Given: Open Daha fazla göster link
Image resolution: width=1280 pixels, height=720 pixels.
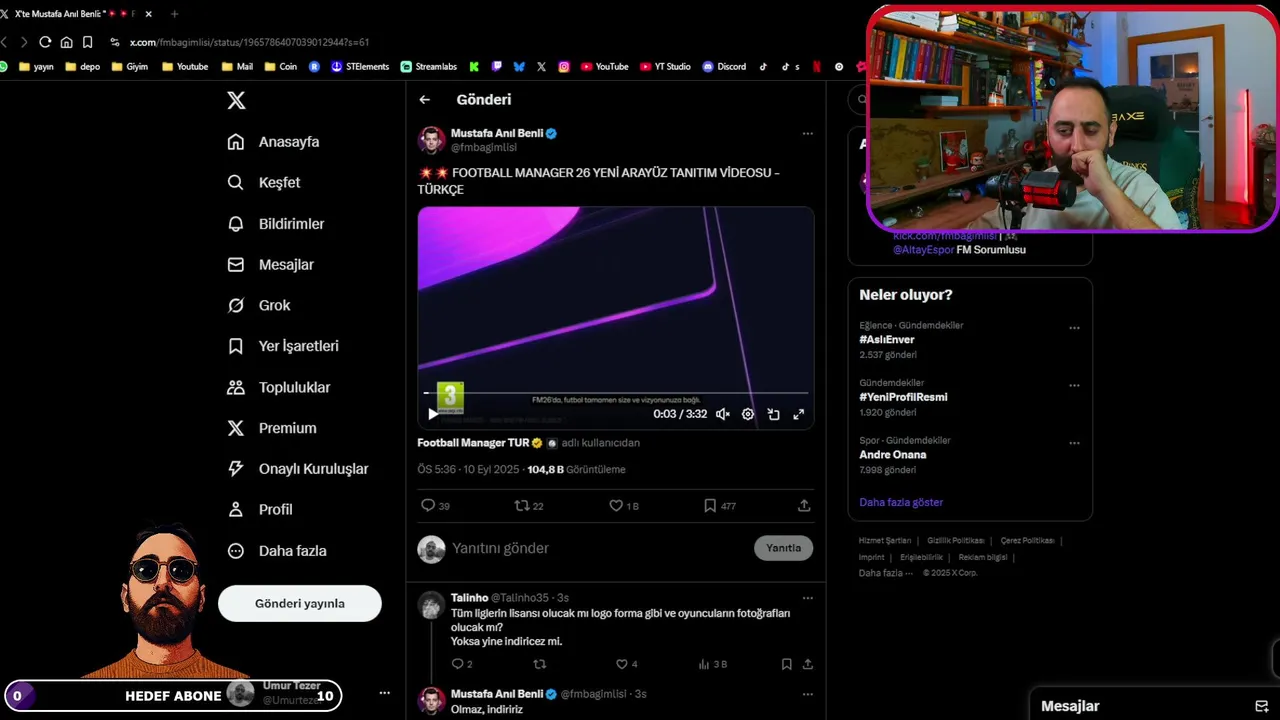Looking at the screenshot, I should click(901, 502).
